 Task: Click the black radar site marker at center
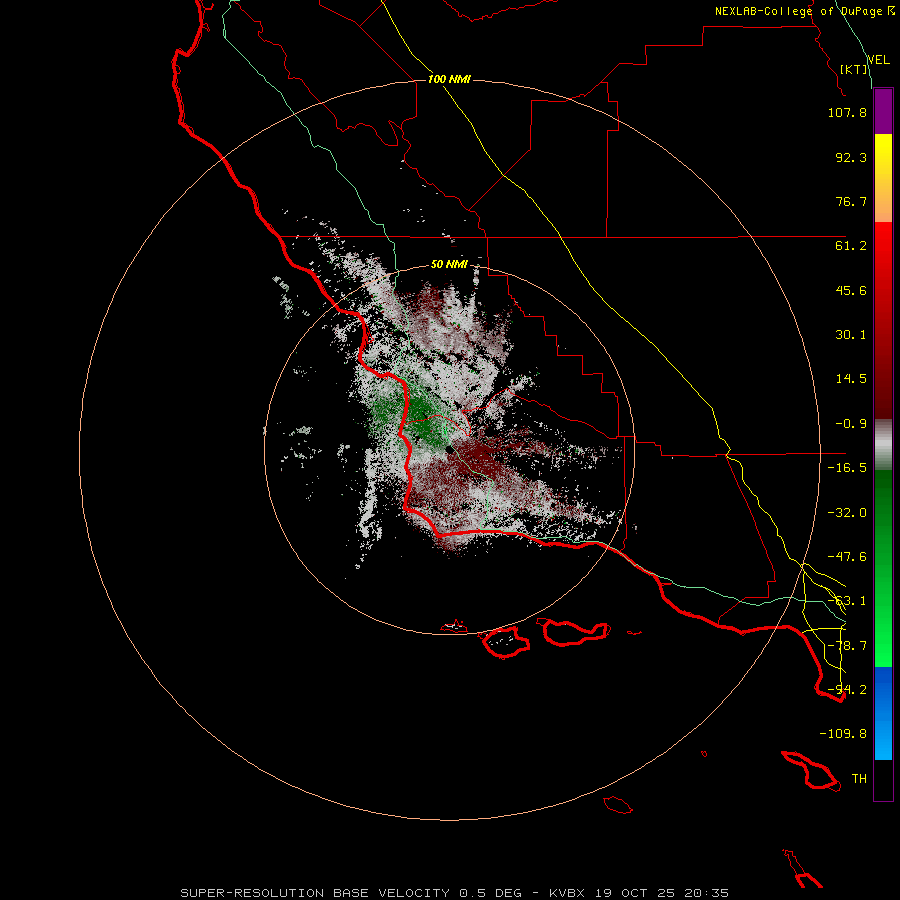pyautogui.click(x=449, y=451)
